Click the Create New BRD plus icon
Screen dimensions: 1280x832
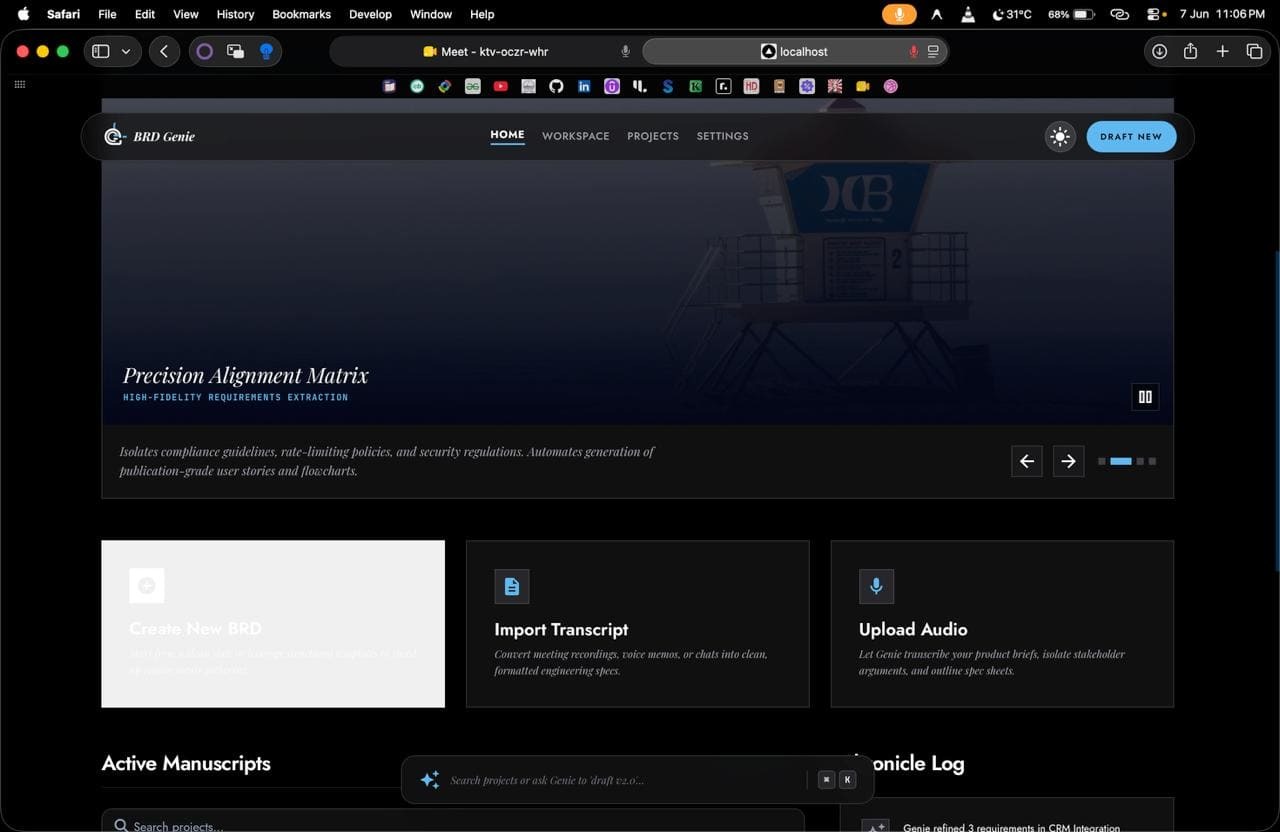(x=147, y=586)
